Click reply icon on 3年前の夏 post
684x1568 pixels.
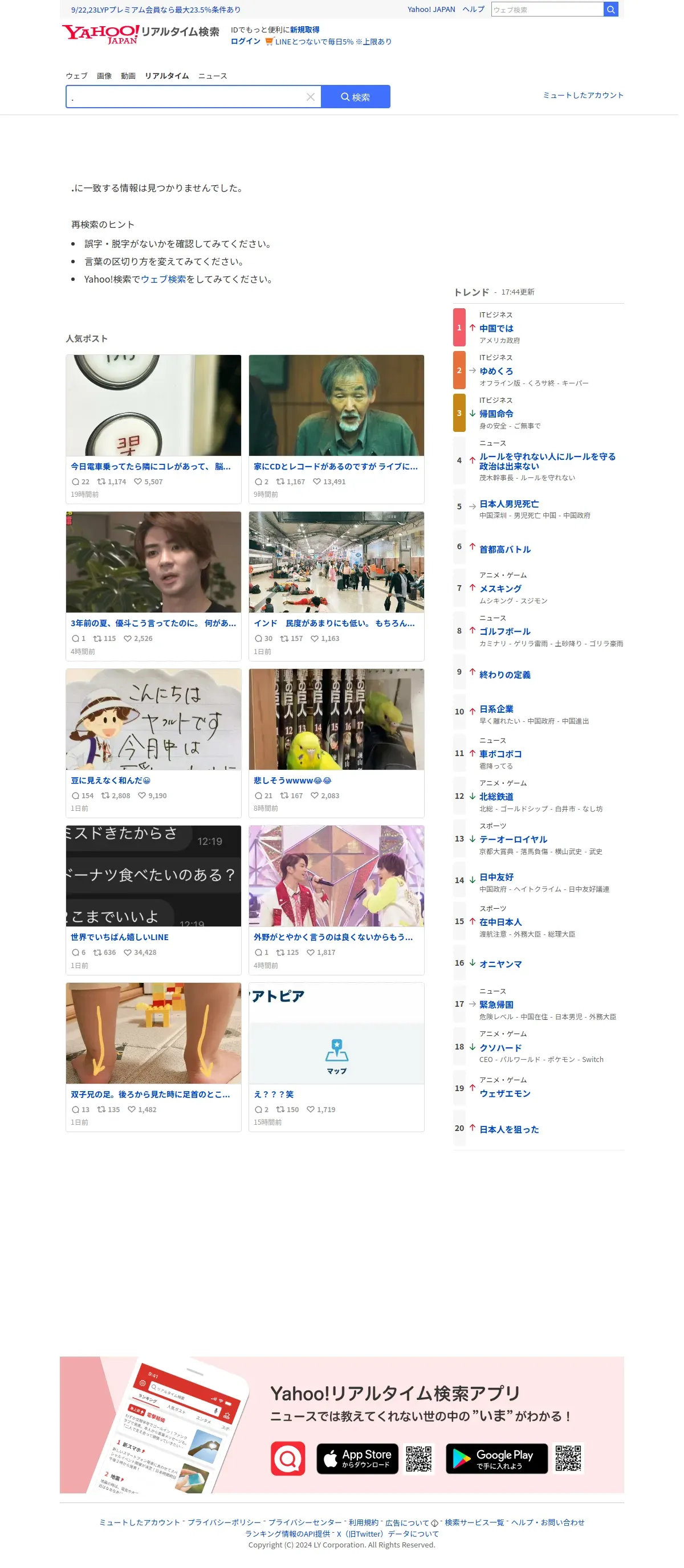[x=76, y=639]
